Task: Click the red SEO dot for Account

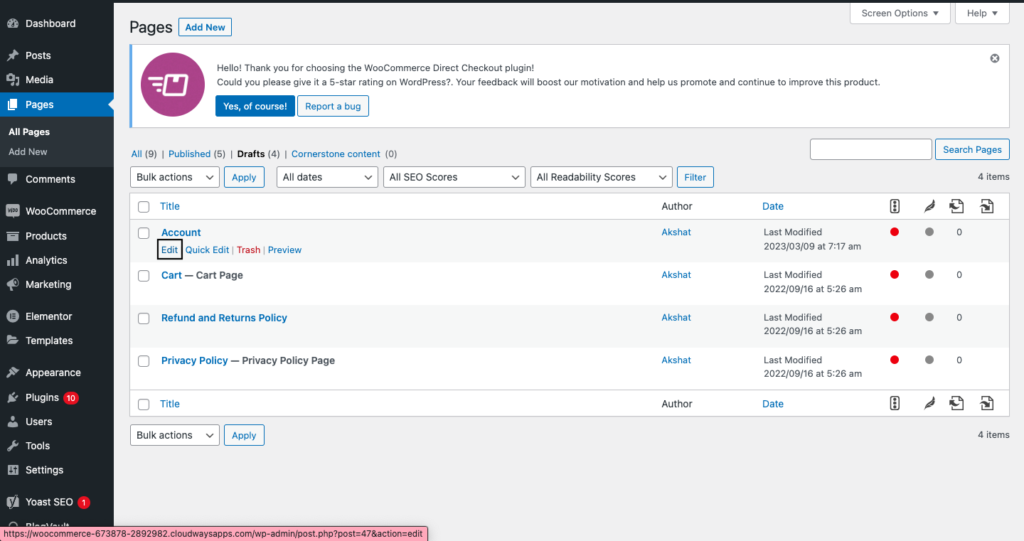Action: [x=895, y=232]
